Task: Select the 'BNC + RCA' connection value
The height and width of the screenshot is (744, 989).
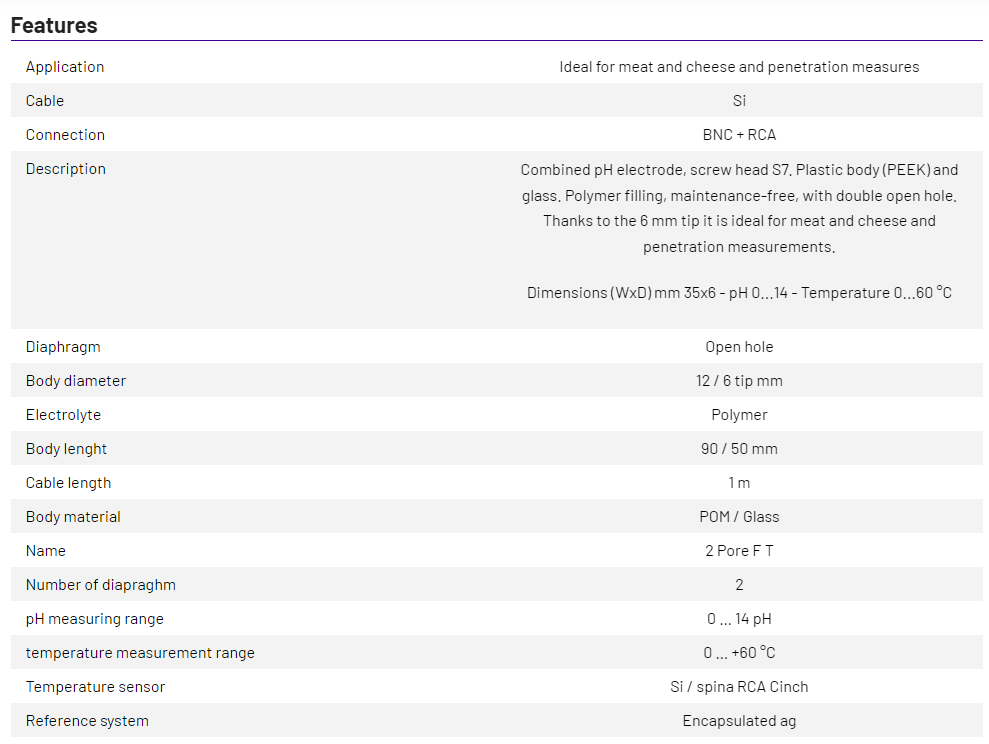Action: pos(739,135)
